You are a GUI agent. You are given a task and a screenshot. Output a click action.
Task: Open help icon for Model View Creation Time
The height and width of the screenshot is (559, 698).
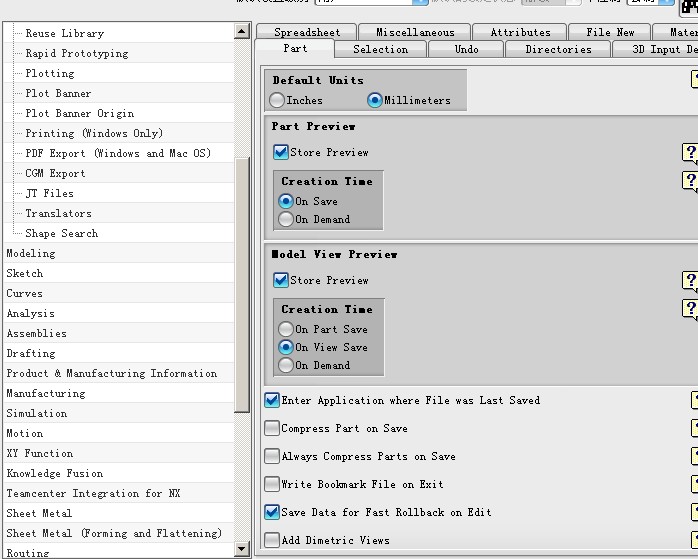coord(690,309)
